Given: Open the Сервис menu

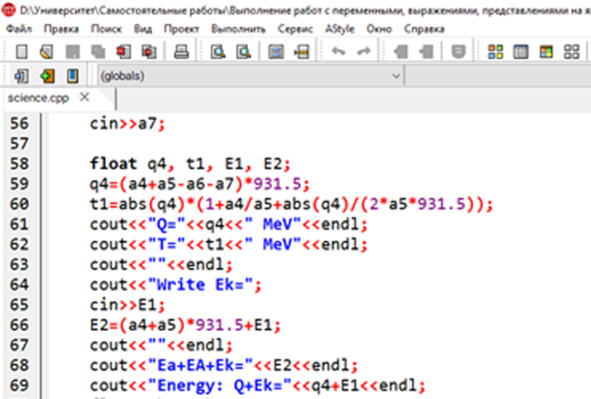Looking at the screenshot, I should coord(295,29).
